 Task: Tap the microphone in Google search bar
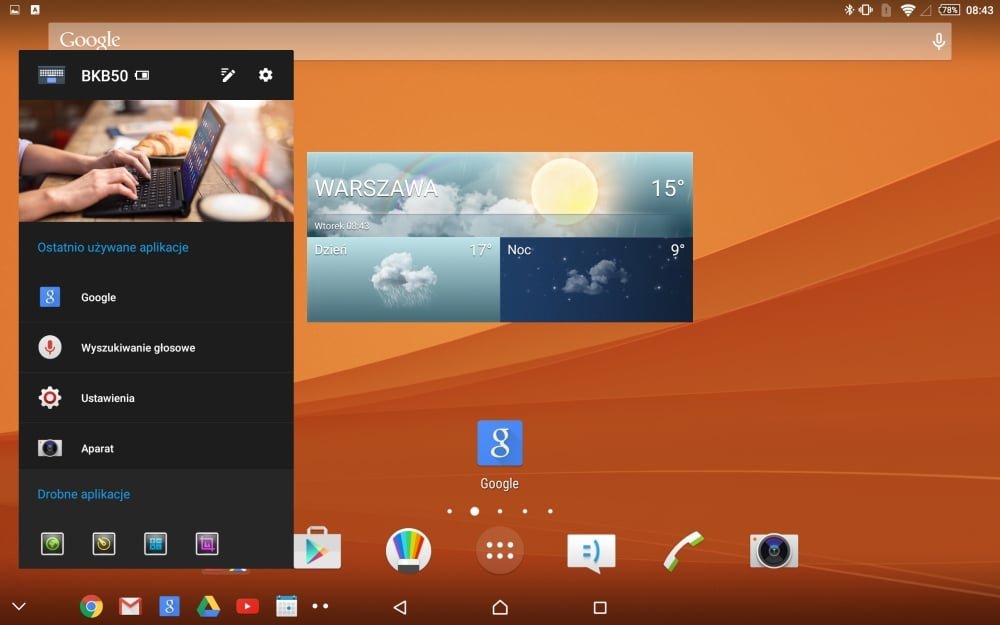tap(938, 42)
